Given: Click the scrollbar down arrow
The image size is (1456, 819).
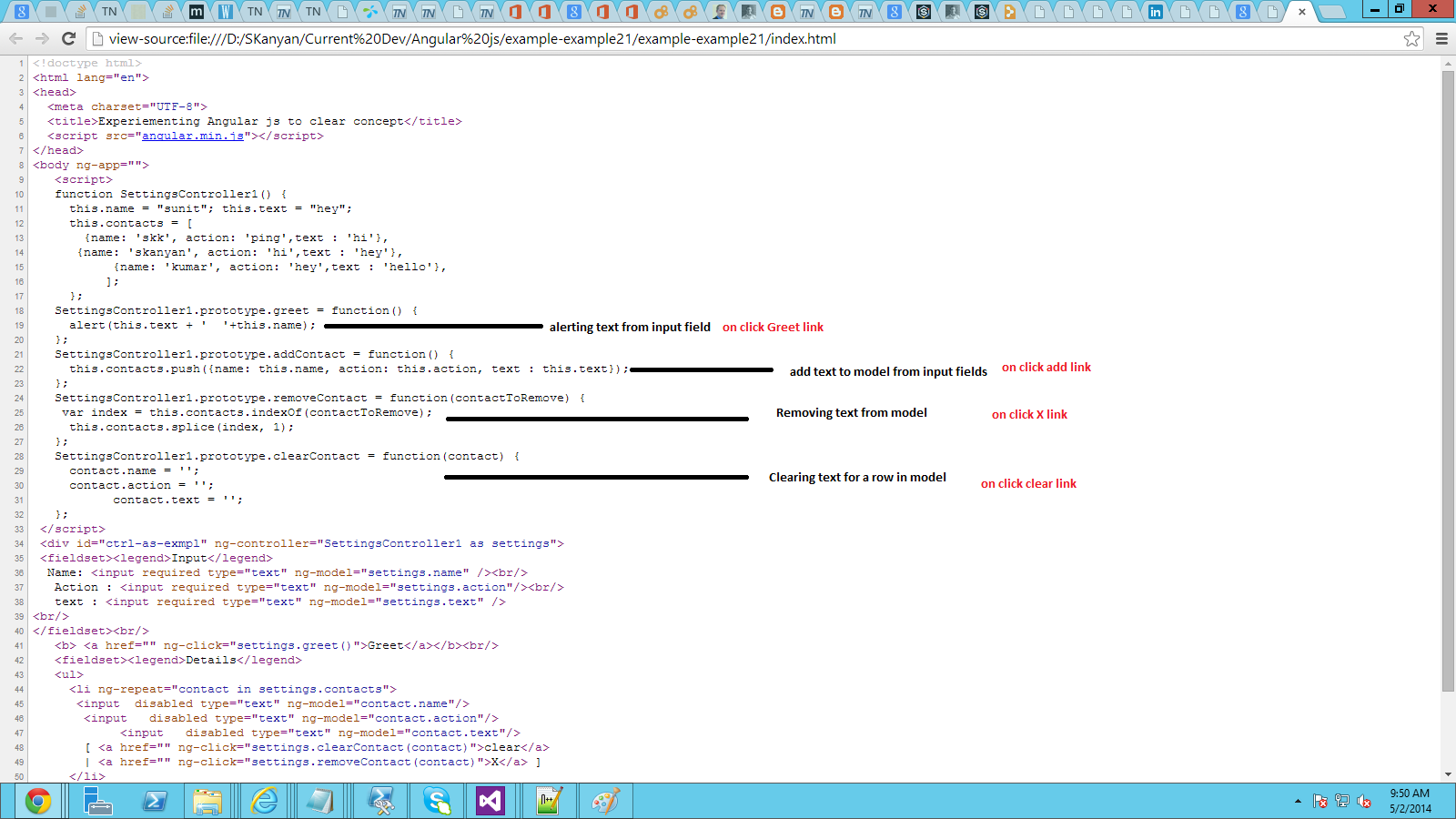Looking at the screenshot, I should 1448,774.
